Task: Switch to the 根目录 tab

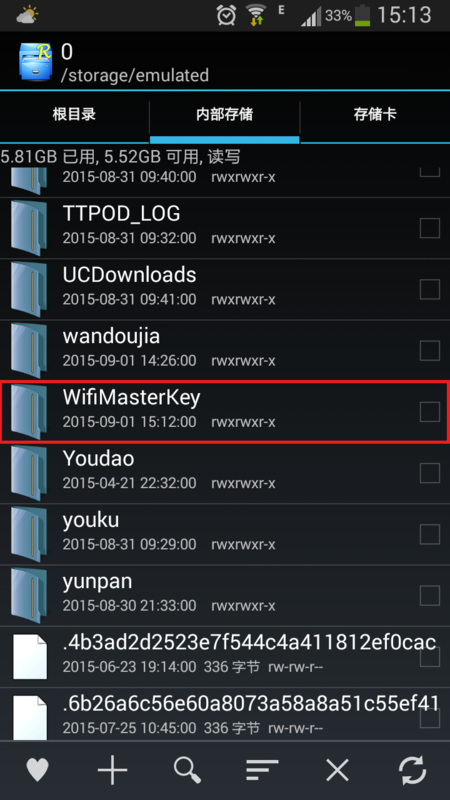Action: [x=74, y=114]
